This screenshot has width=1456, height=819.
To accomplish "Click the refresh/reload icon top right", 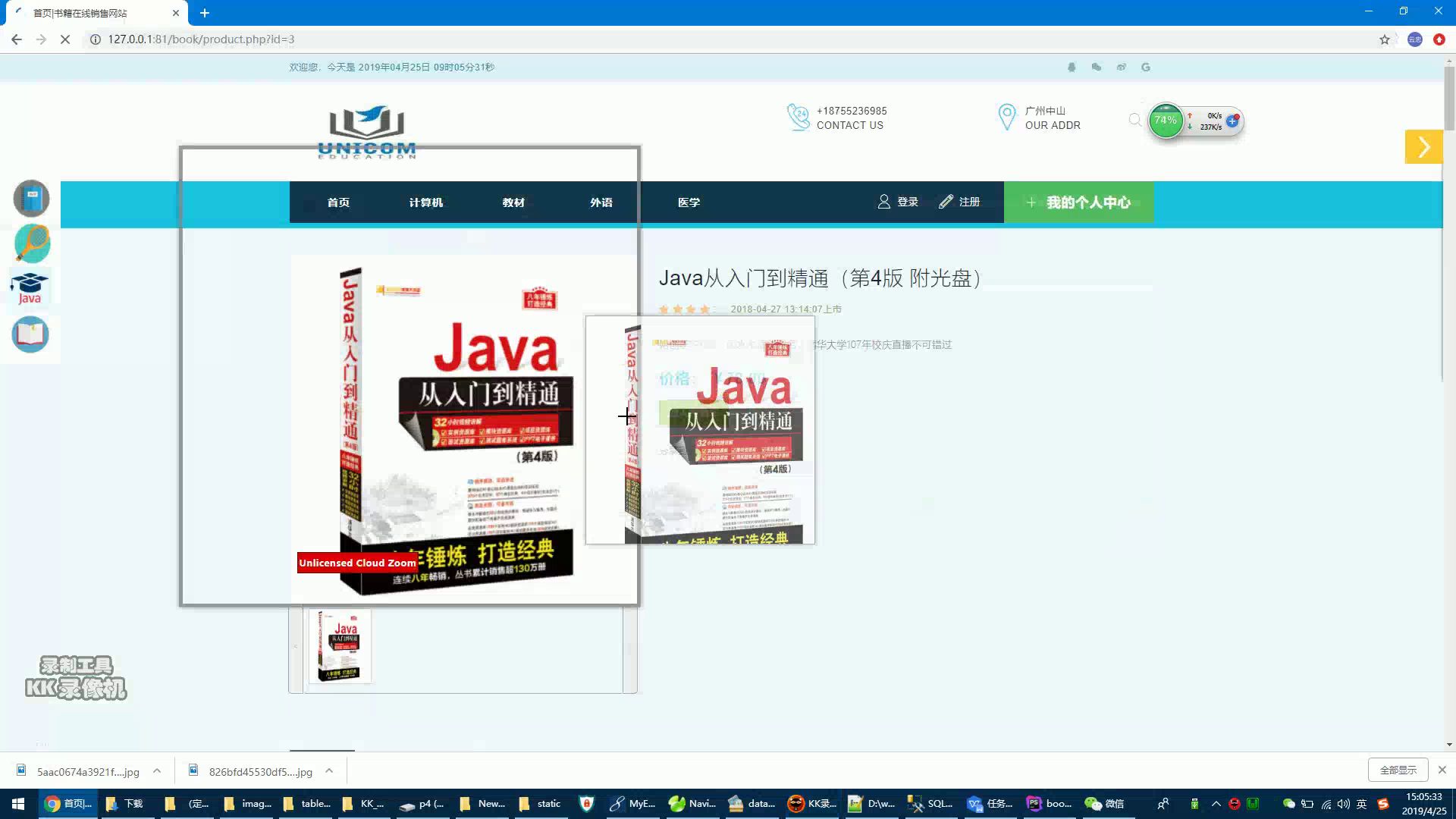I will [1120, 67].
